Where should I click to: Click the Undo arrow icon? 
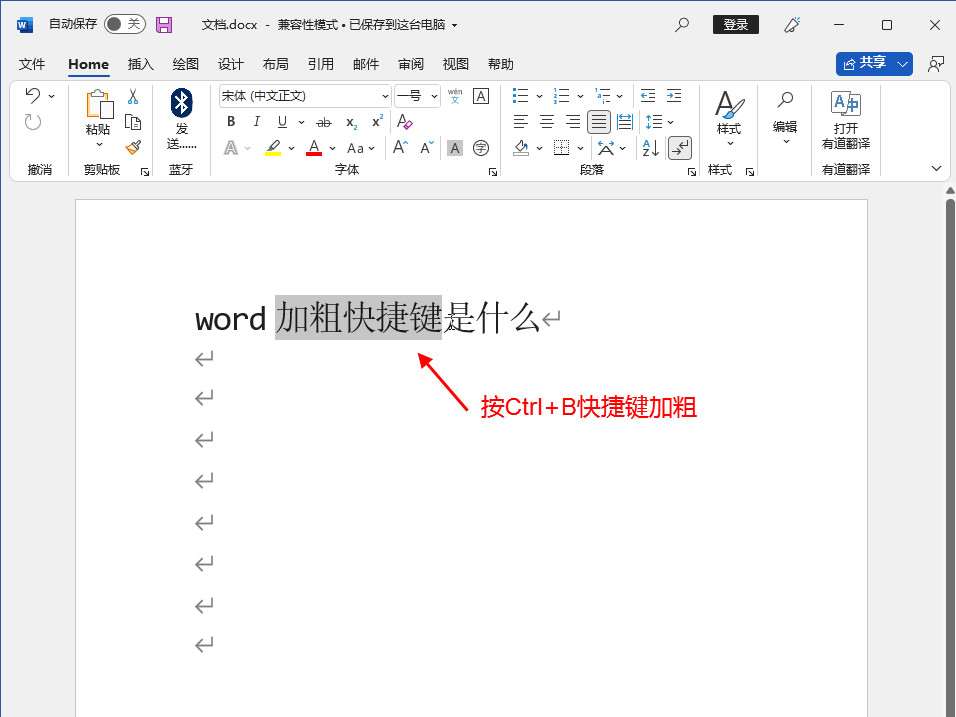(x=33, y=95)
